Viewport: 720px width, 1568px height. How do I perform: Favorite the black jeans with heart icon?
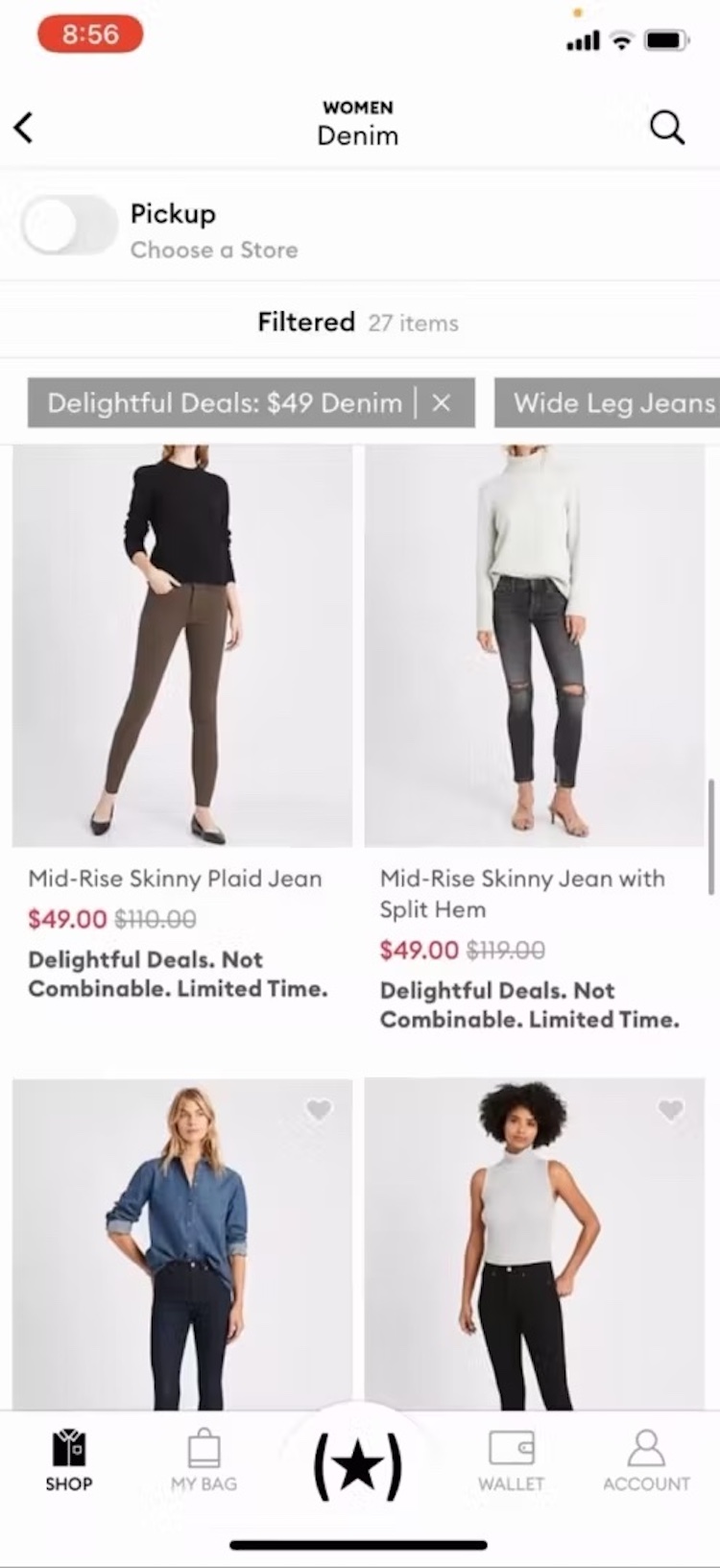[671, 1110]
